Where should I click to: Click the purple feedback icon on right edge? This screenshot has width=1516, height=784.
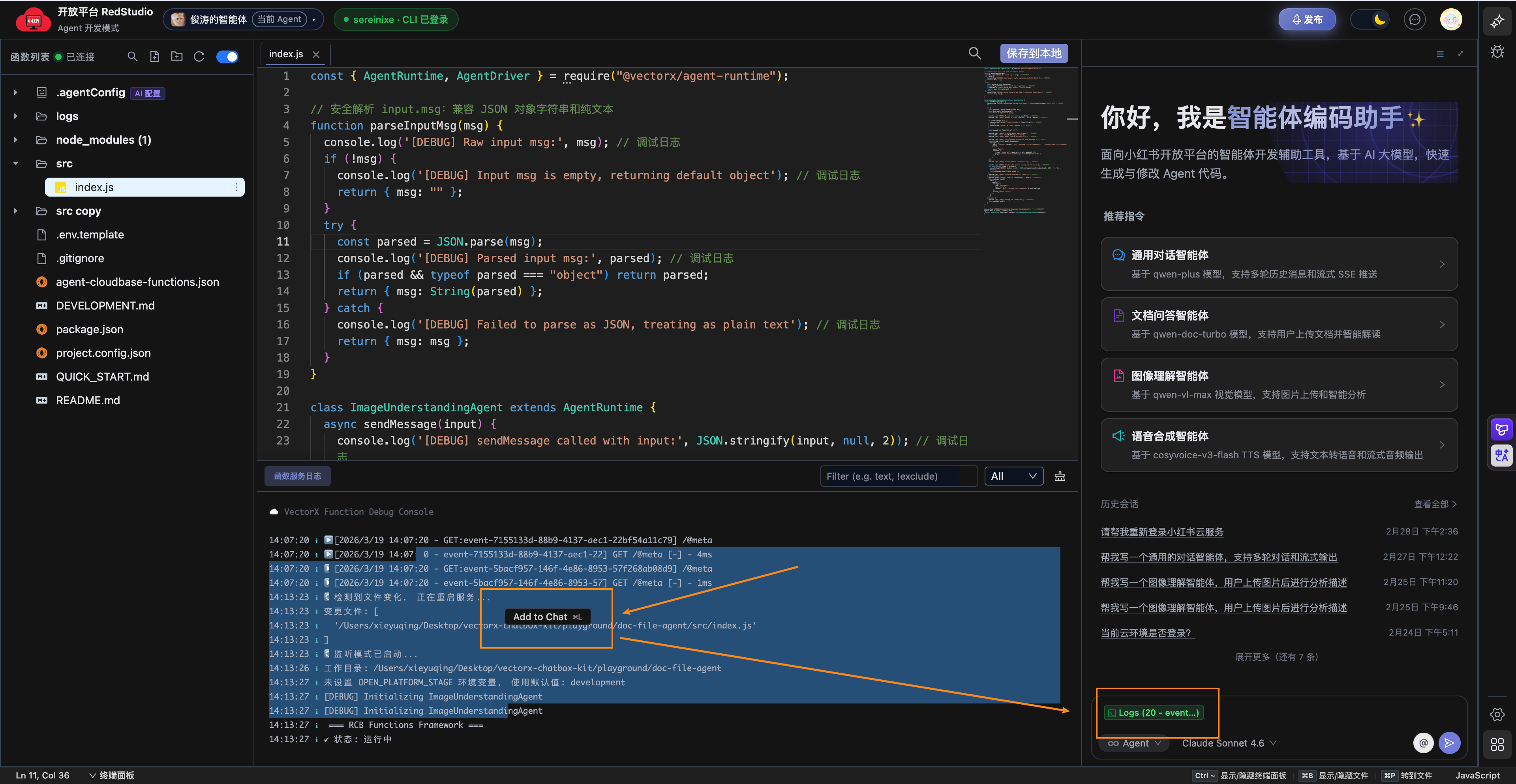(x=1501, y=429)
